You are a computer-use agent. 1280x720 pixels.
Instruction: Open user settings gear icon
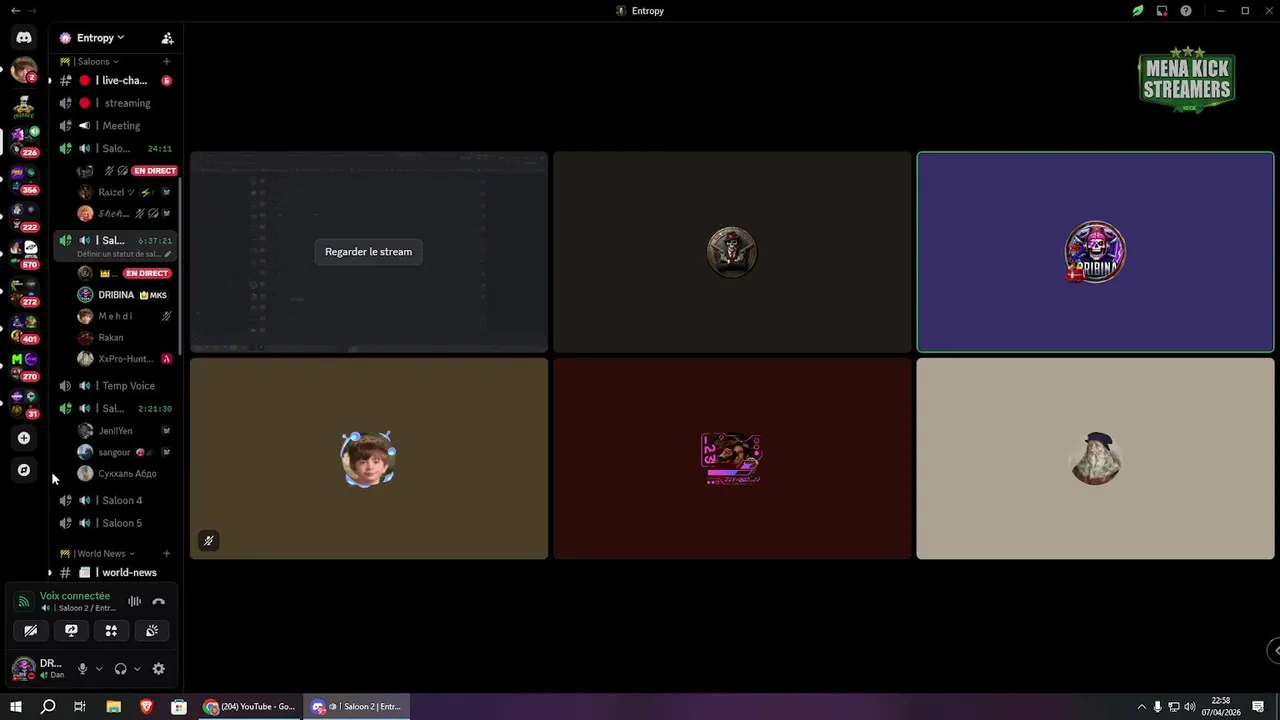click(158, 669)
